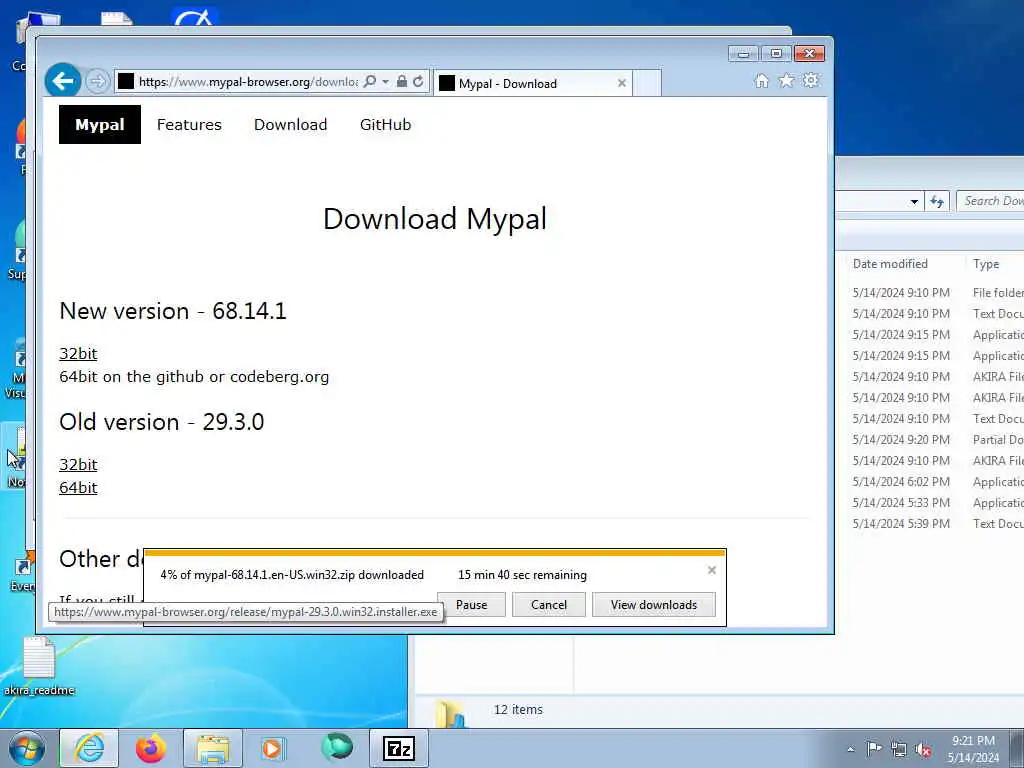Pause the mypal zip download

[x=472, y=605]
